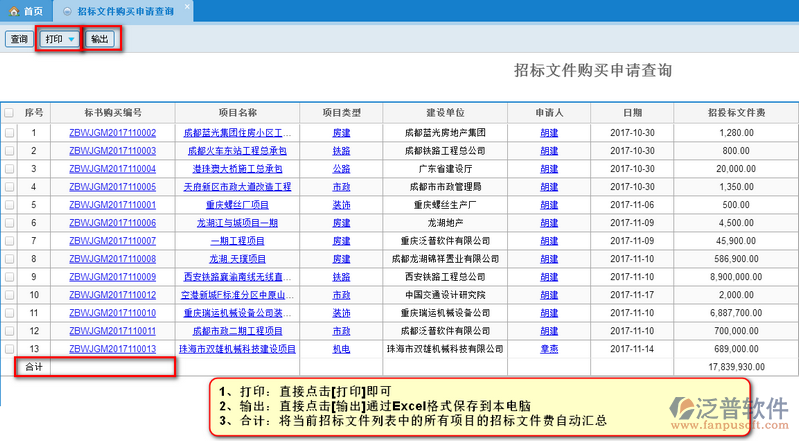Click applicant 章惠 in row 13

point(549,349)
